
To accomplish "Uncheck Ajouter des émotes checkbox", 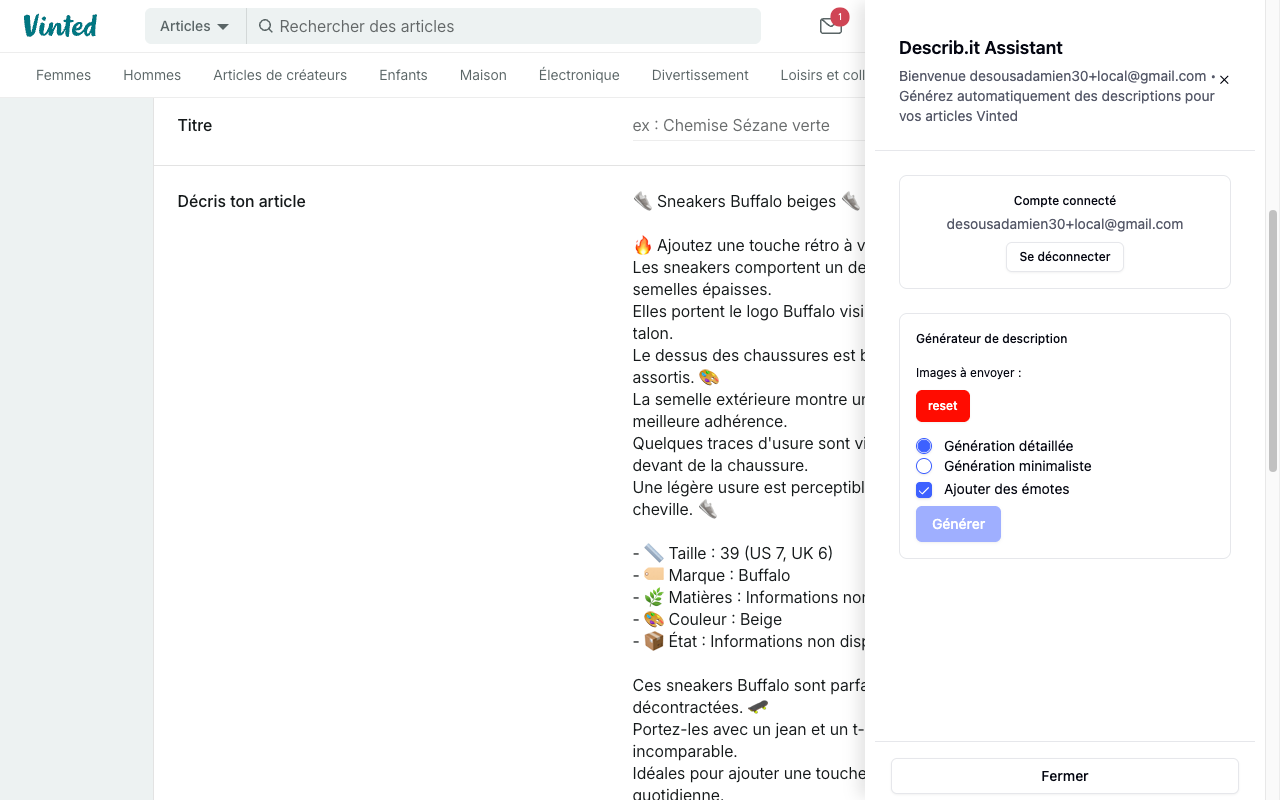I will 924,490.
